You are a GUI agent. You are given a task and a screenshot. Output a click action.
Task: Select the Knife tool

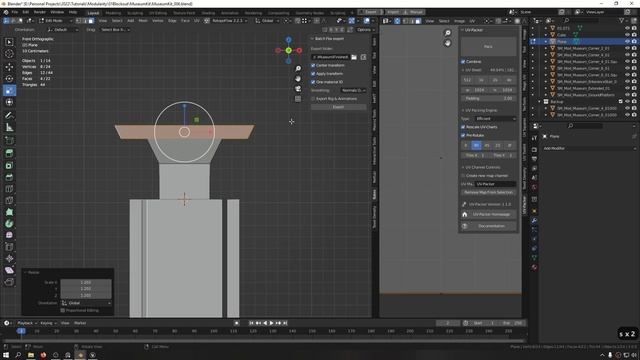click(9, 200)
